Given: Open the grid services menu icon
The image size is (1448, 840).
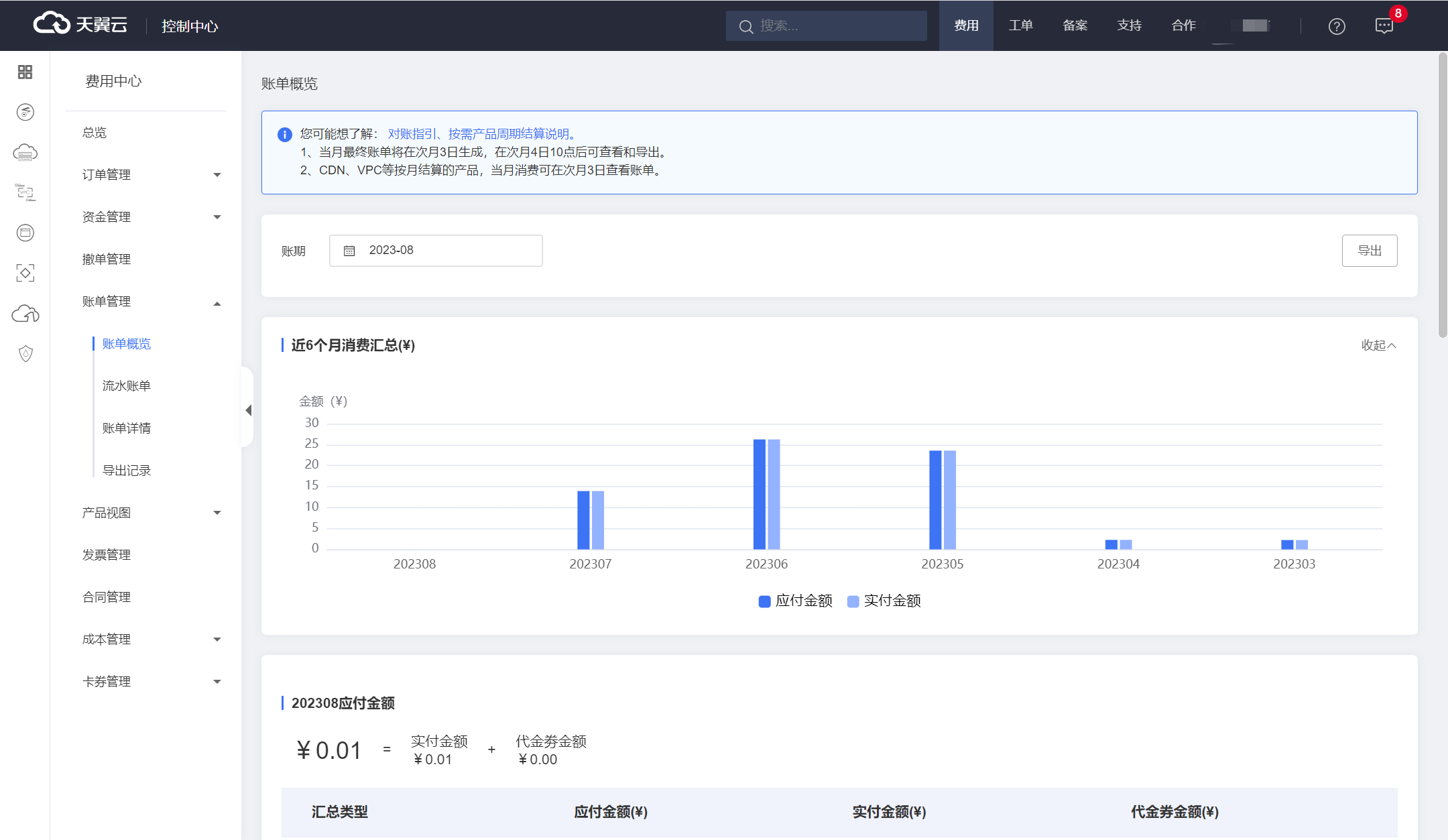Looking at the screenshot, I should (25, 72).
